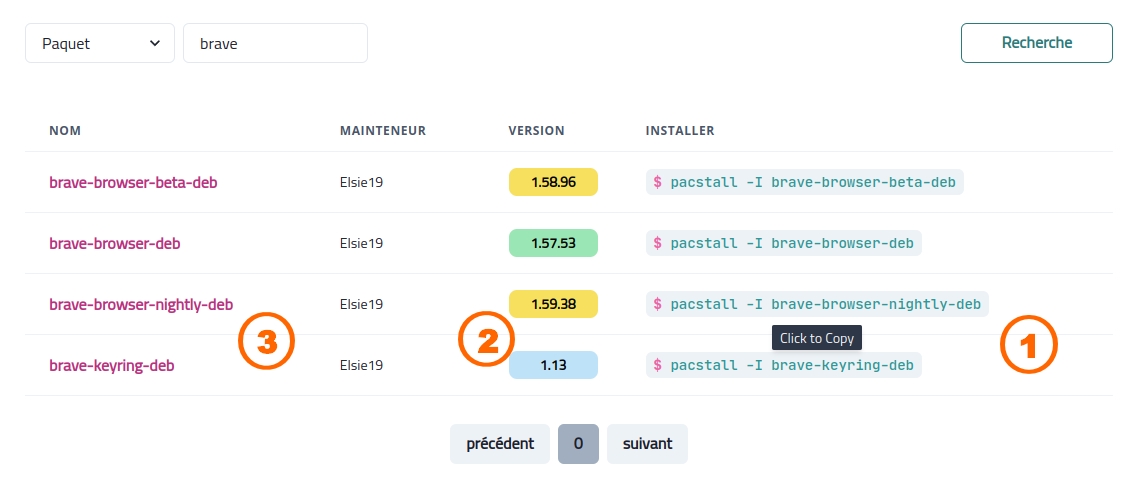Click the yellow 1.59.38 version badge

coord(553,304)
